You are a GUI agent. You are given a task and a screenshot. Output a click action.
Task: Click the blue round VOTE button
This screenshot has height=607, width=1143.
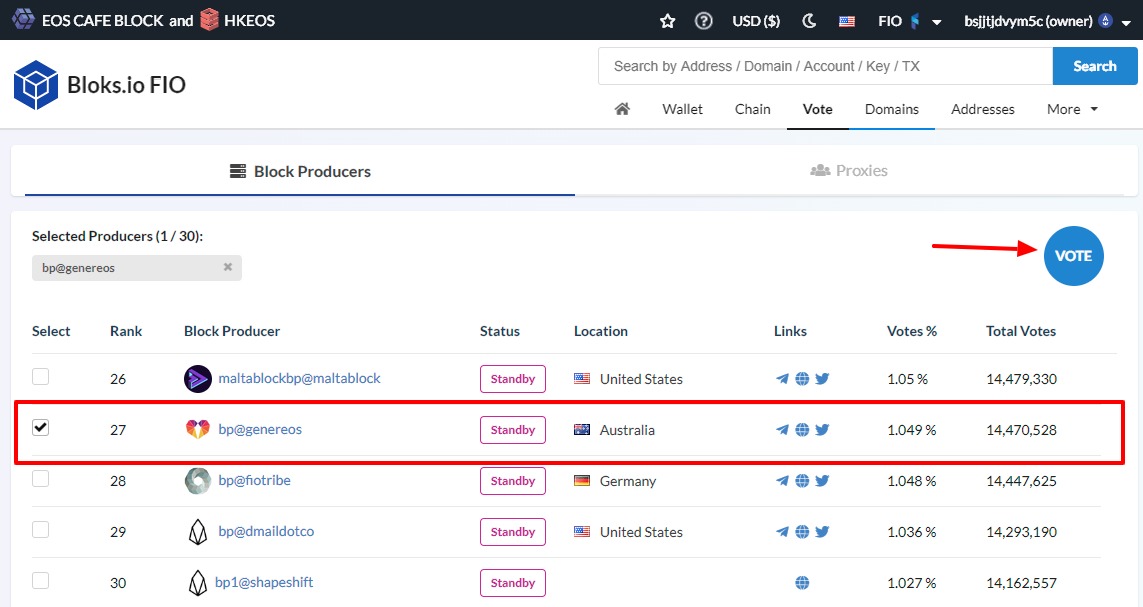(x=1073, y=256)
